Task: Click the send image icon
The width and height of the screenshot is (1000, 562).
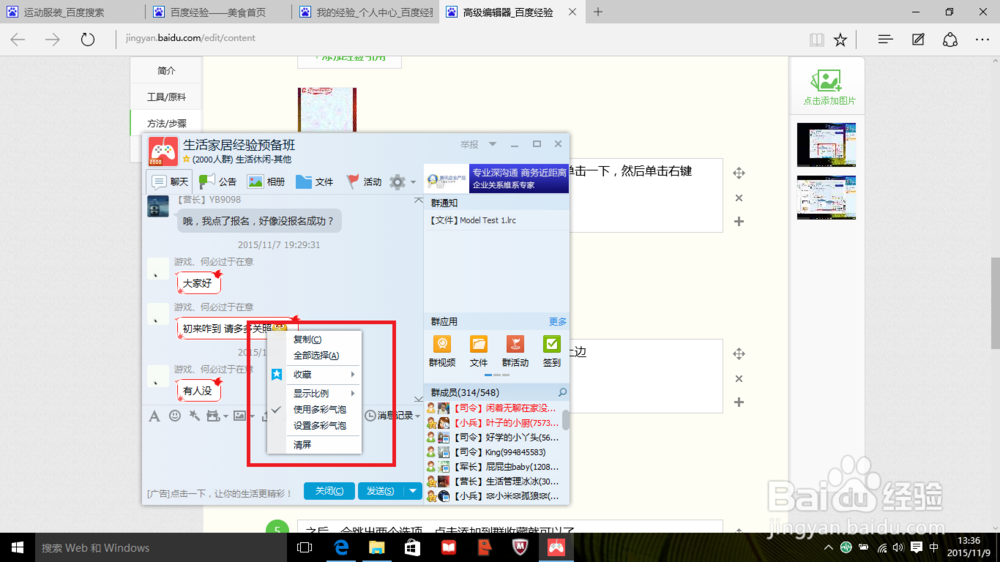Action: [x=240, y=416]
